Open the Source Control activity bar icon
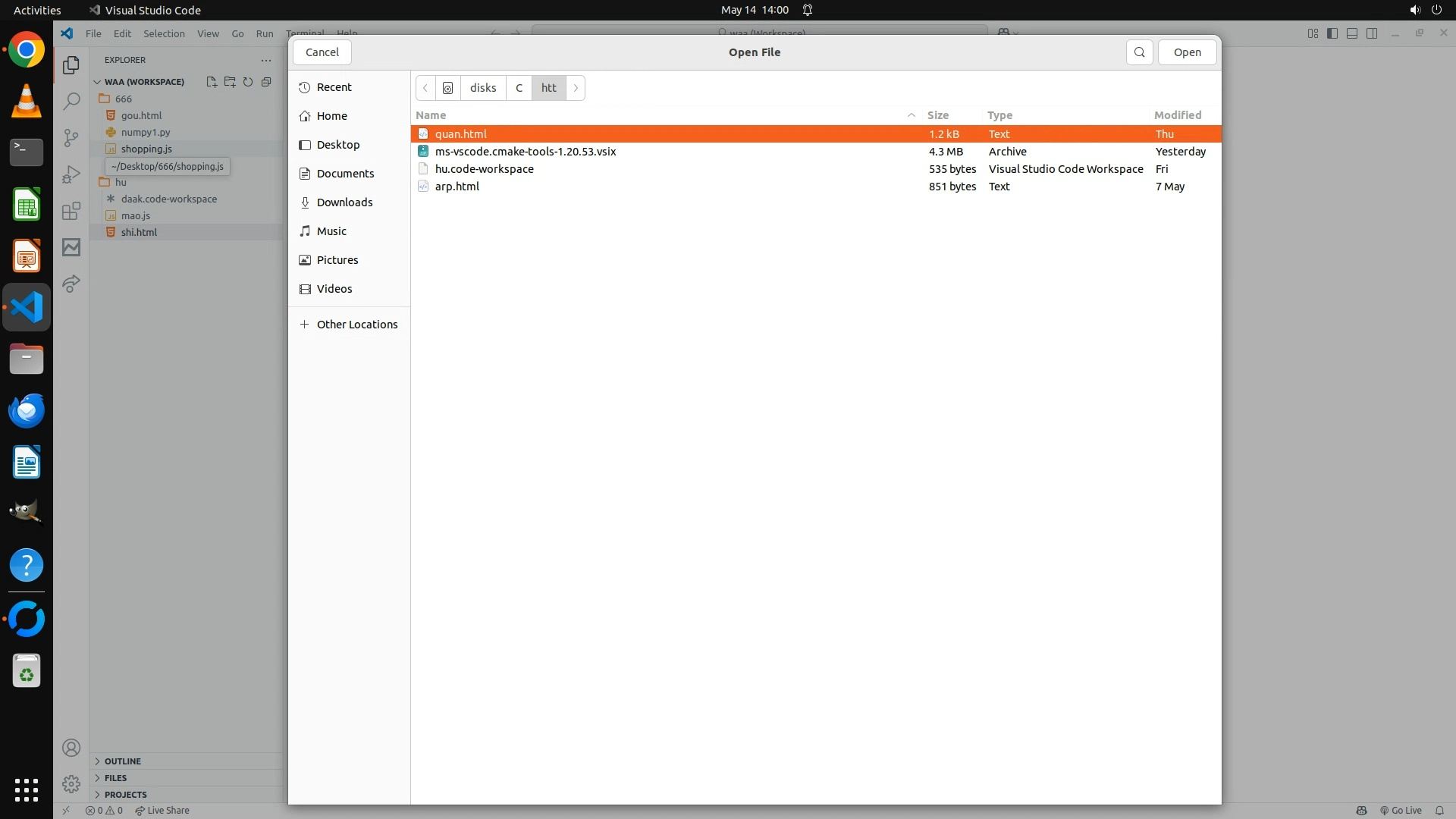The image size is (1456, 819). point(71,137)
